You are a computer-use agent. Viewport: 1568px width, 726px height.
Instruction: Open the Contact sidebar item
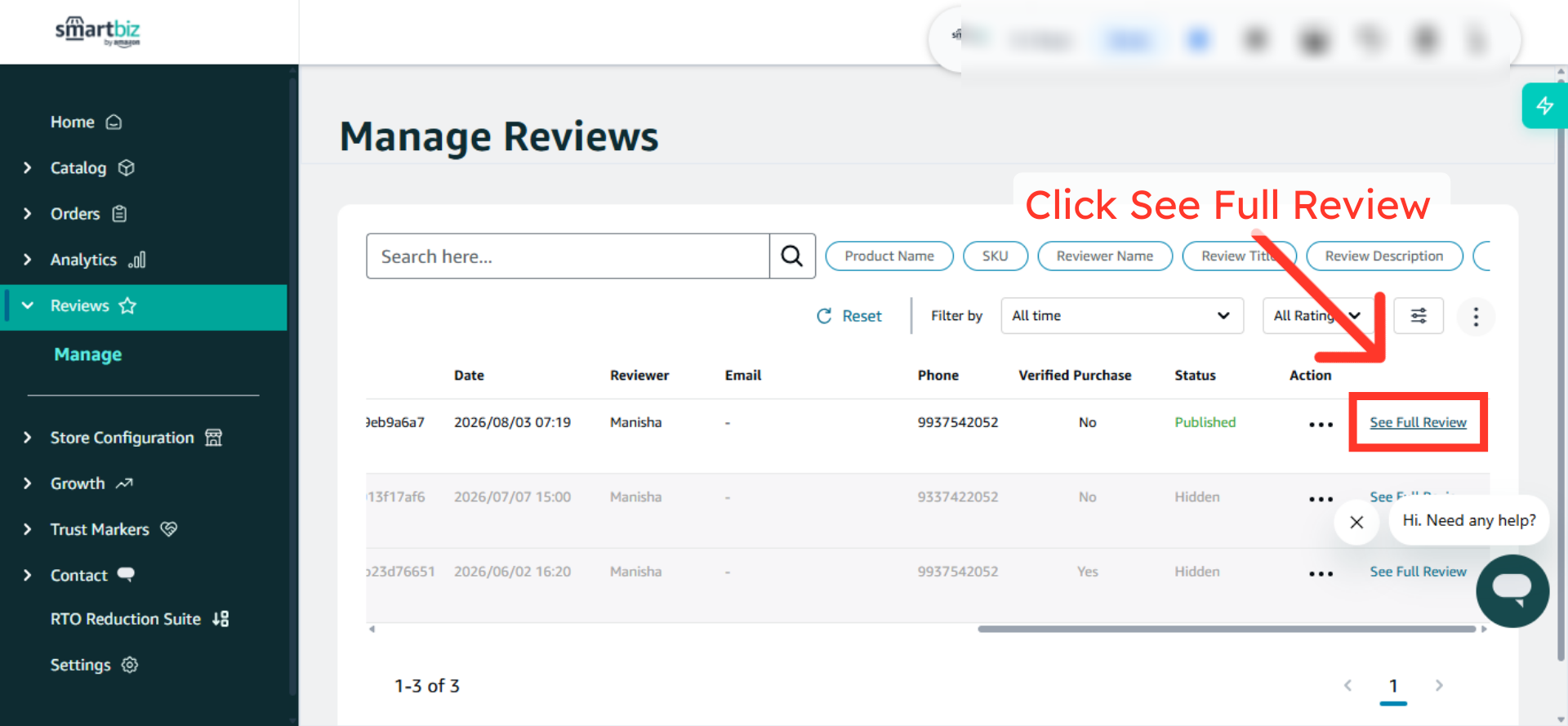click(x=92, y=574)
